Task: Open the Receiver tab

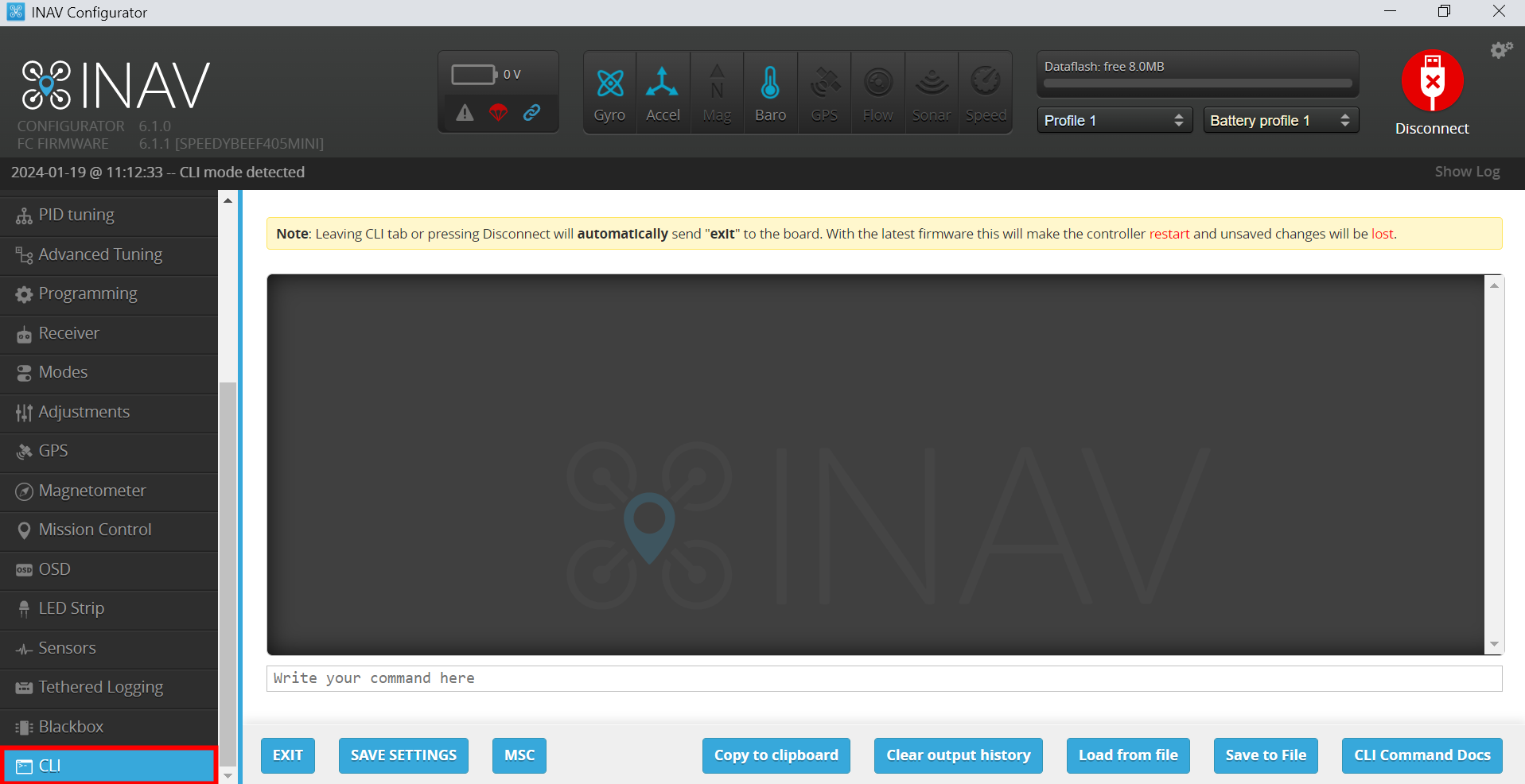Action: (x=109, y=334)
